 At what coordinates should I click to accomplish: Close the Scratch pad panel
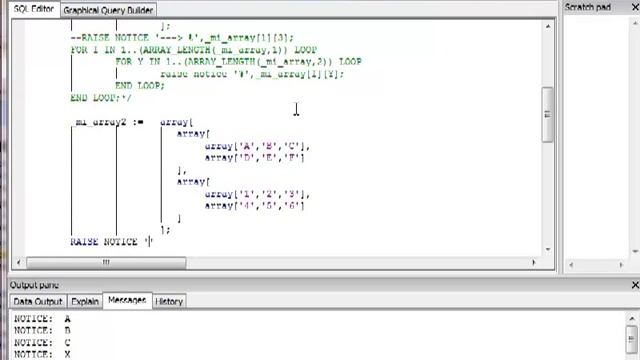pyautogui.click(x=636, y=7)
